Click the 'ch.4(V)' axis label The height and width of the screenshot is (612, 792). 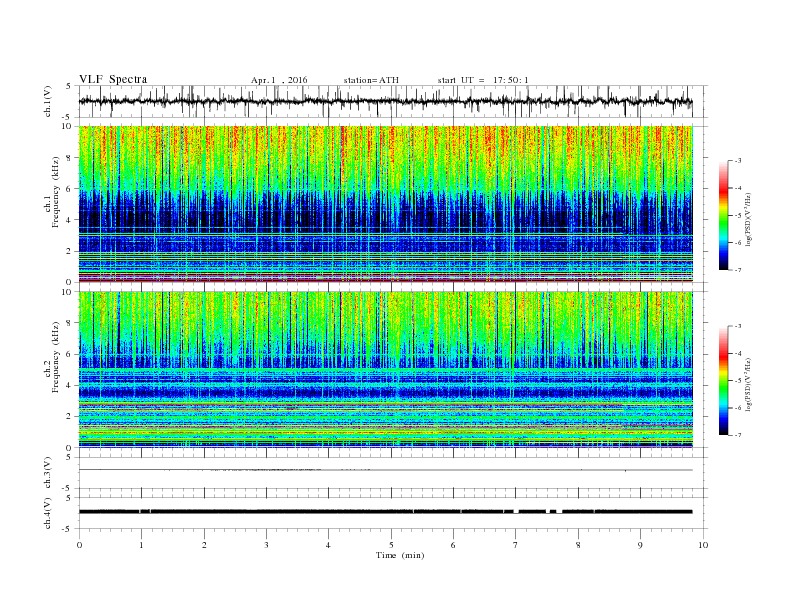pos(48,513)
